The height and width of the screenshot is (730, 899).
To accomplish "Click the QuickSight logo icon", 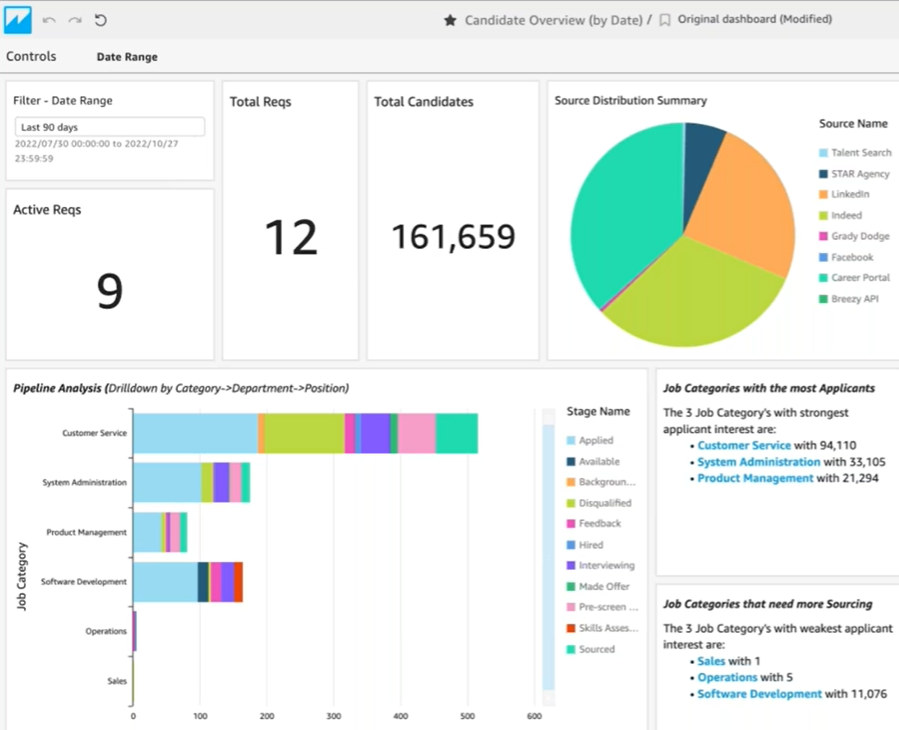I will 17,20.
